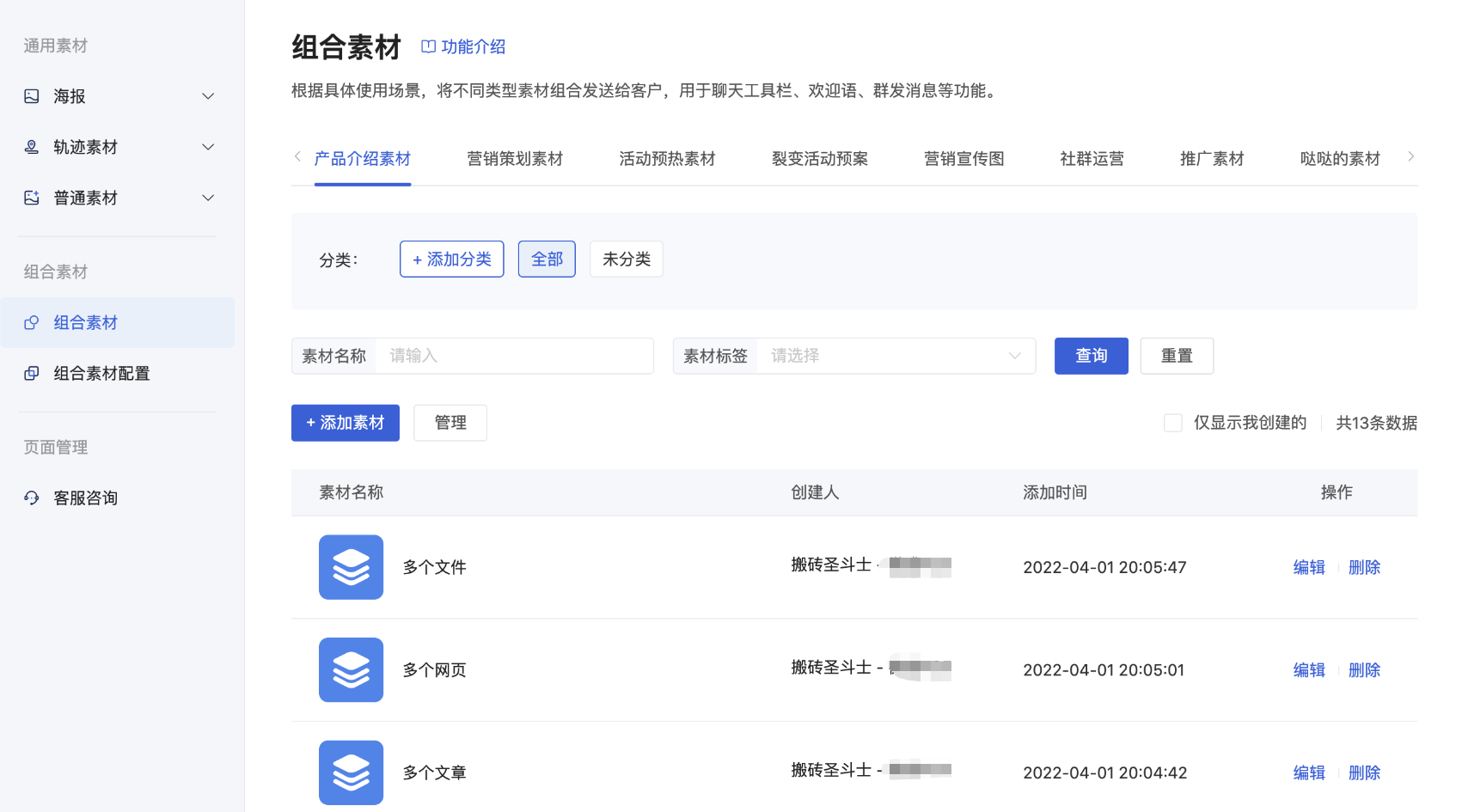Image resolution: width=1462 pixels, height=812 pixels.
Task: Edit the 多个网页 material
Action: [x=1309, y=670]
